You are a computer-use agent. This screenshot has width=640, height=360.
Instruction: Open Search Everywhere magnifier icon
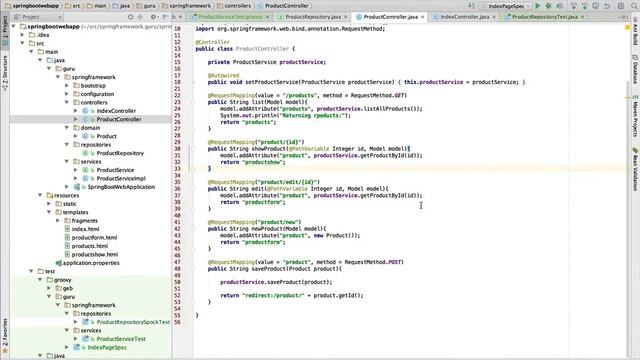[634, 6]
